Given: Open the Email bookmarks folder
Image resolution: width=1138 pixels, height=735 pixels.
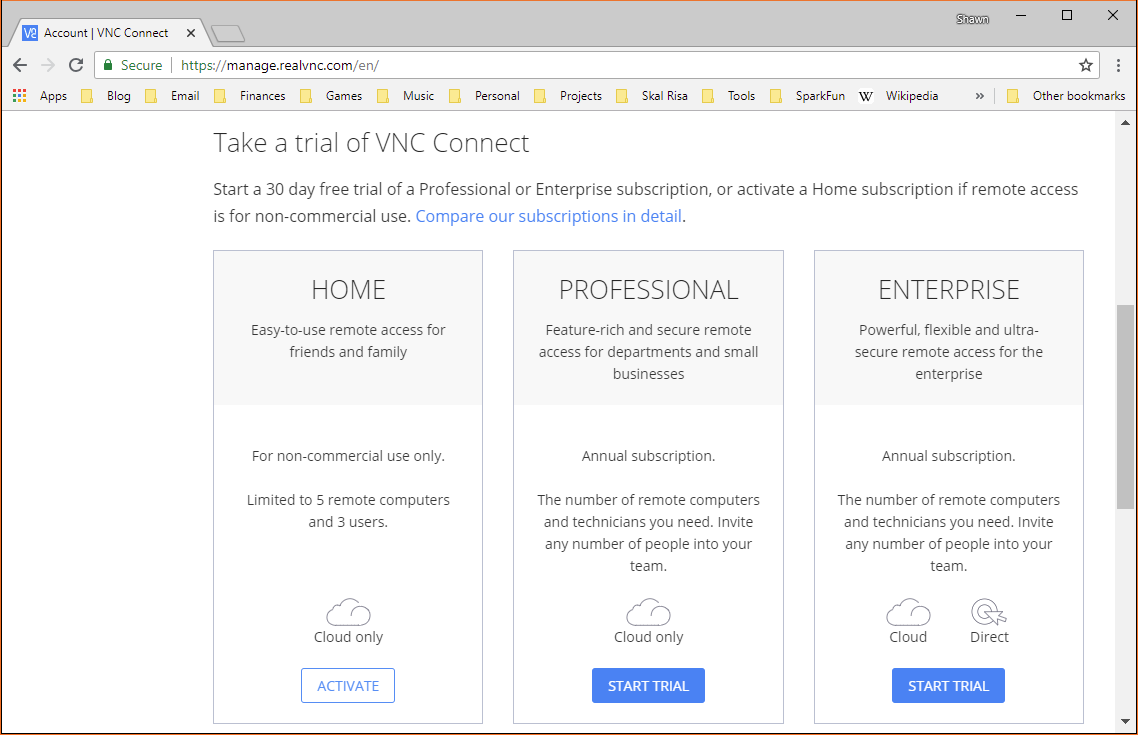Looking at the screenshot, I should [172, 96].
